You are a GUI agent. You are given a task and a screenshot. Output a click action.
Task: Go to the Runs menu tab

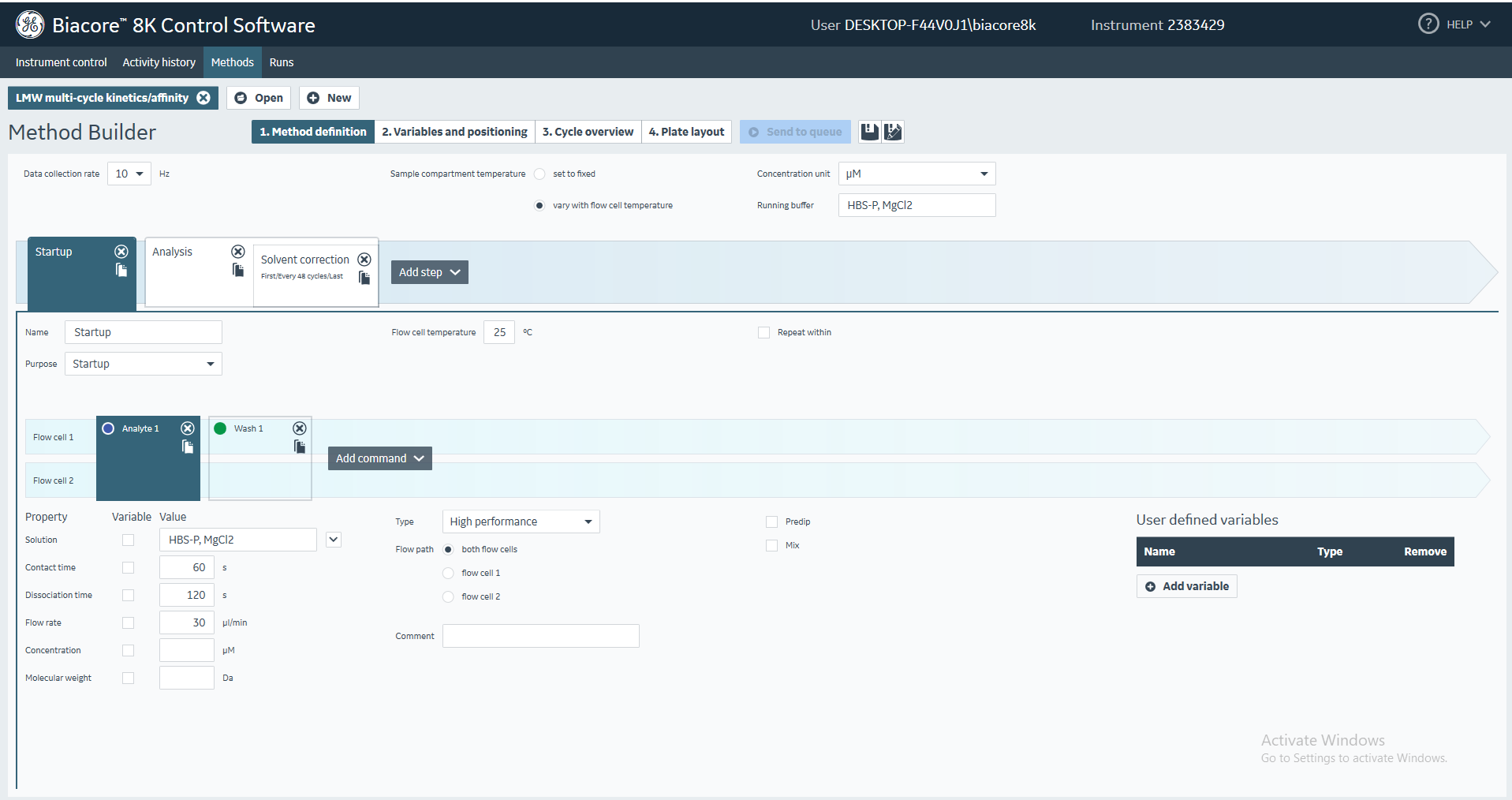(281, 62)
